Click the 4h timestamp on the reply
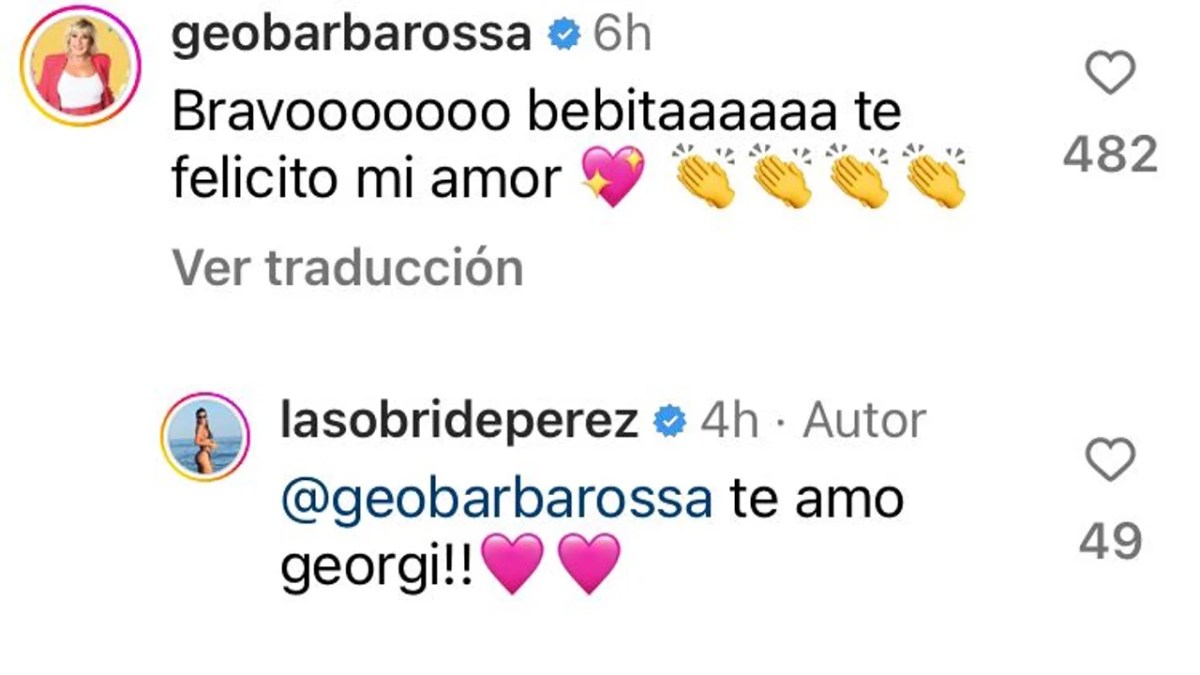 point(728,423)
